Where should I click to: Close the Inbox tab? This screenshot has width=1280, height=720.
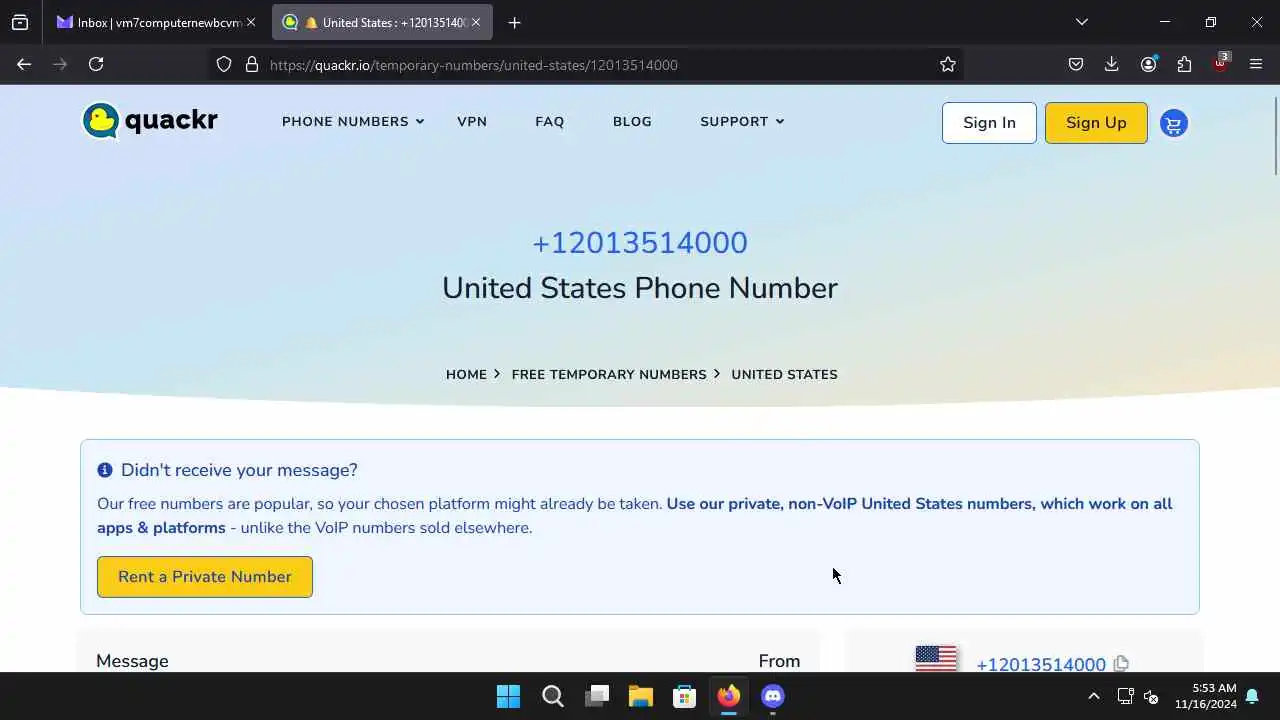(x=251, y=22)
